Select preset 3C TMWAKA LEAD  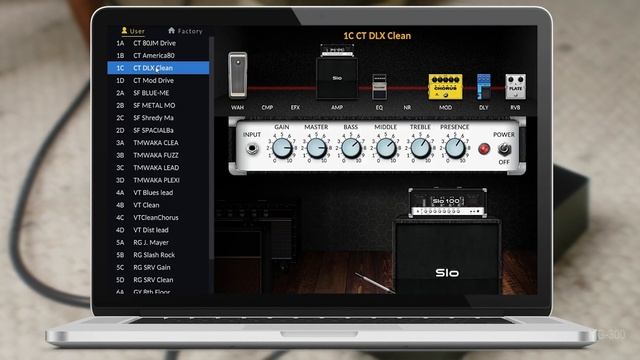pyautogui.click(x=158, y=167)
